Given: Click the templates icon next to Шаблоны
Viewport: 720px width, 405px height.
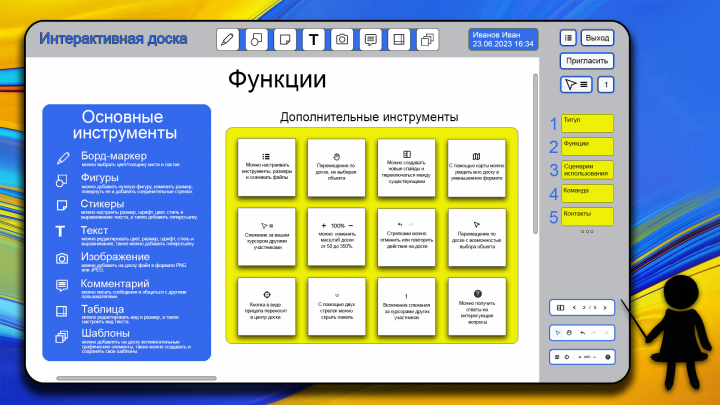Looking at the screenshot, I should (x=62, y=337).
